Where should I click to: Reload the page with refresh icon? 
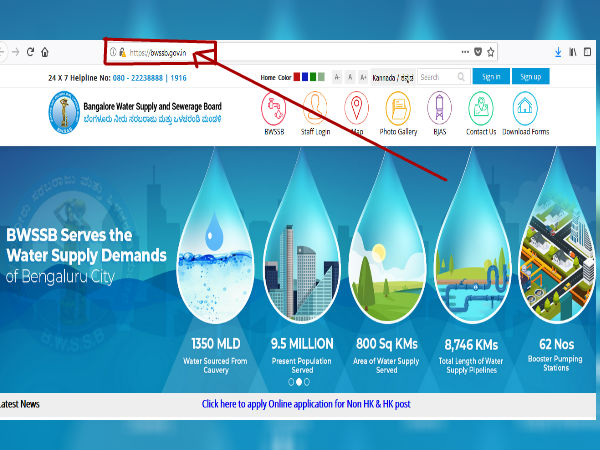[x=30, y=52]
